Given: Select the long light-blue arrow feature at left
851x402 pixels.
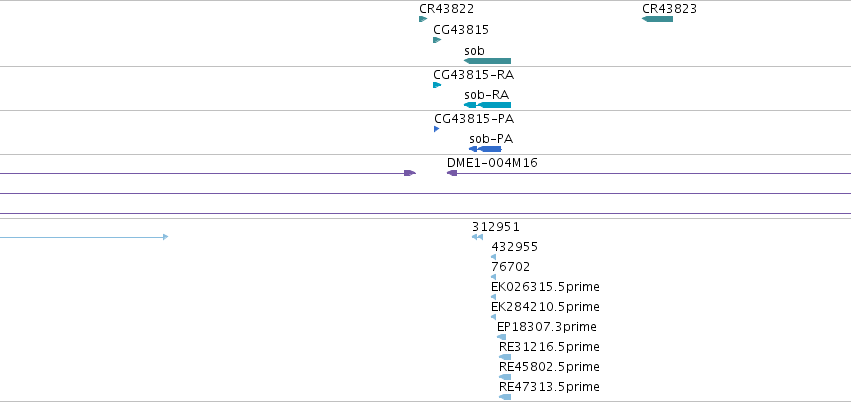Looking at the screenshot, I should 84,237.
